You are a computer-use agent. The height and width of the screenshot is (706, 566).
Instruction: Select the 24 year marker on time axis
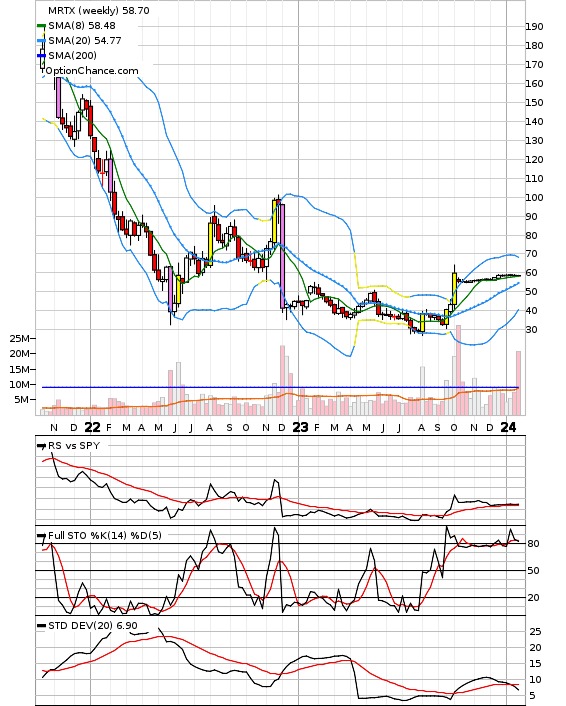tap(508, 427)
